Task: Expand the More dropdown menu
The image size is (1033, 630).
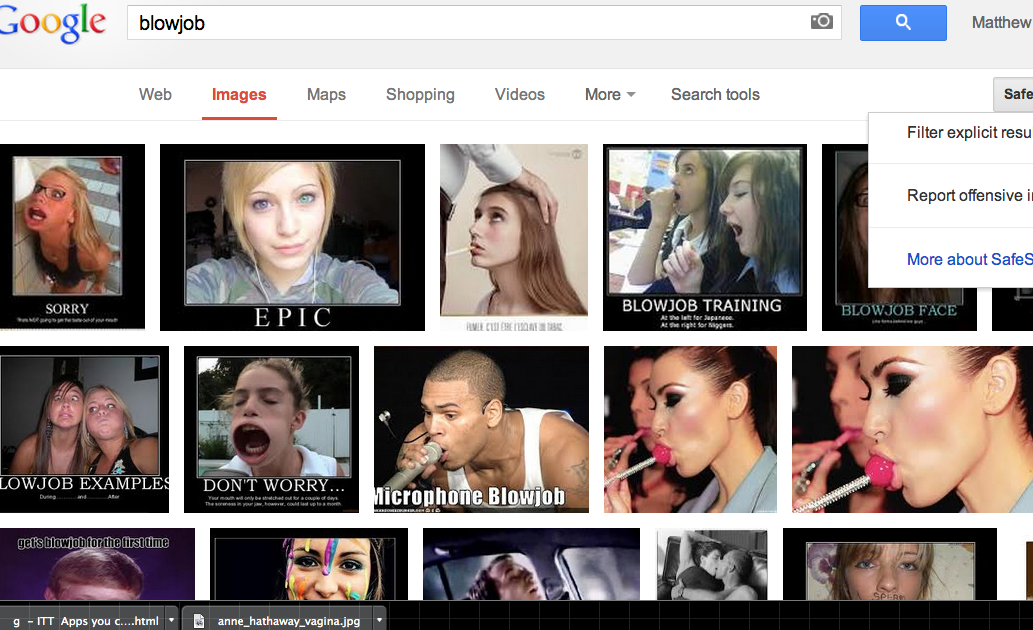Action: coord(610,95)
